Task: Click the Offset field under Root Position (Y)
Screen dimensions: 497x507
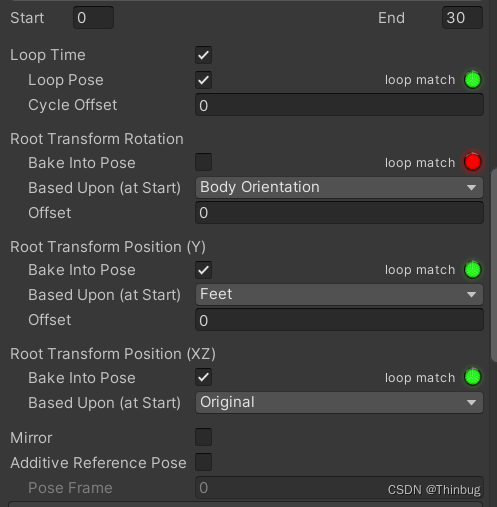Action: [339, 320]
